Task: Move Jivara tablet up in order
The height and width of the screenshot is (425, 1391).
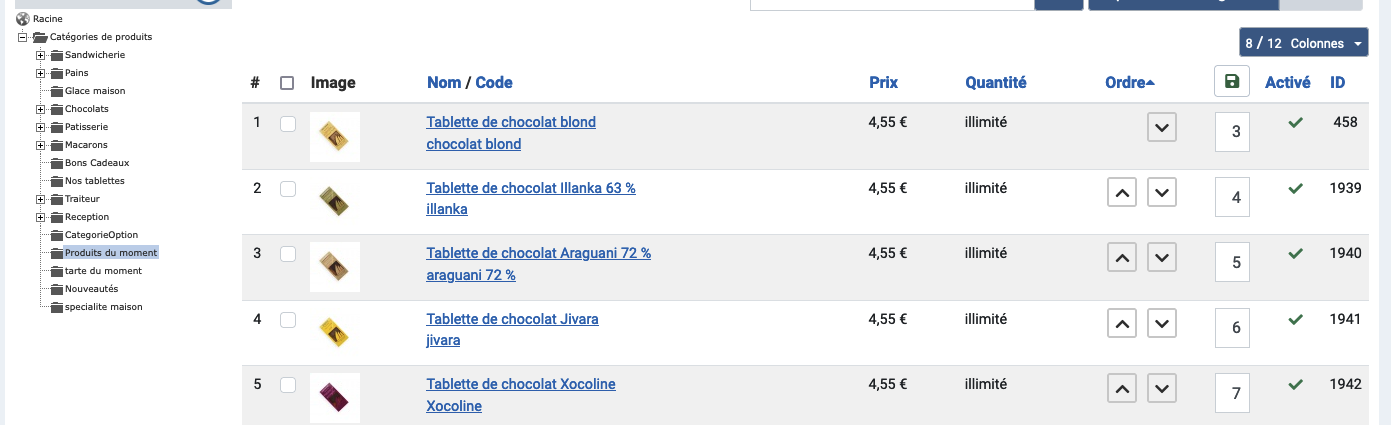Action: [x=1122, y=324]
